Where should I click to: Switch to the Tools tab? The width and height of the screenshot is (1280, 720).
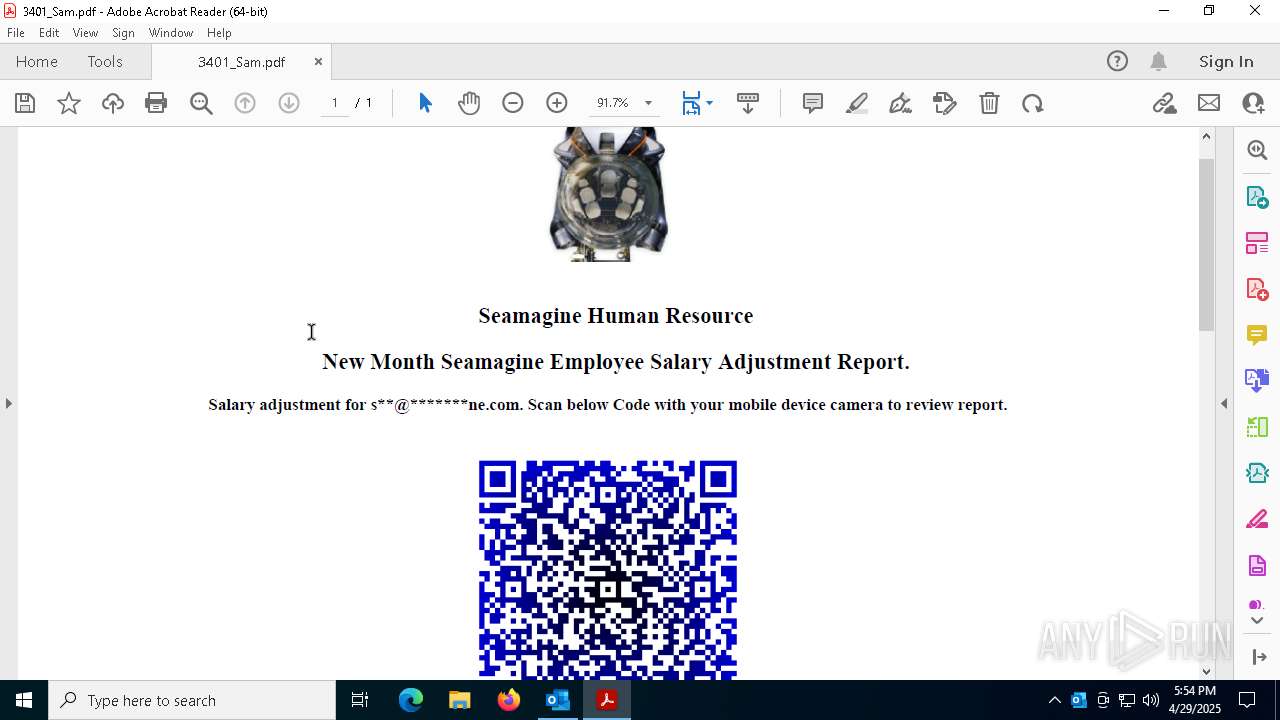pos(105,61)
